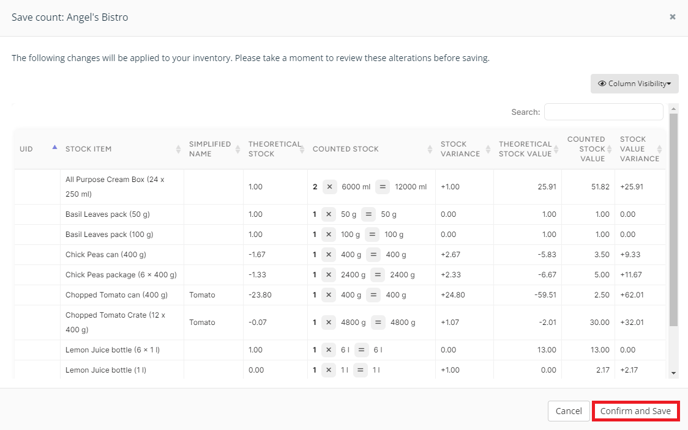Sort by Stock Value Variance column
This screenshot has height=430, width=688.
(x=640, y=149)
